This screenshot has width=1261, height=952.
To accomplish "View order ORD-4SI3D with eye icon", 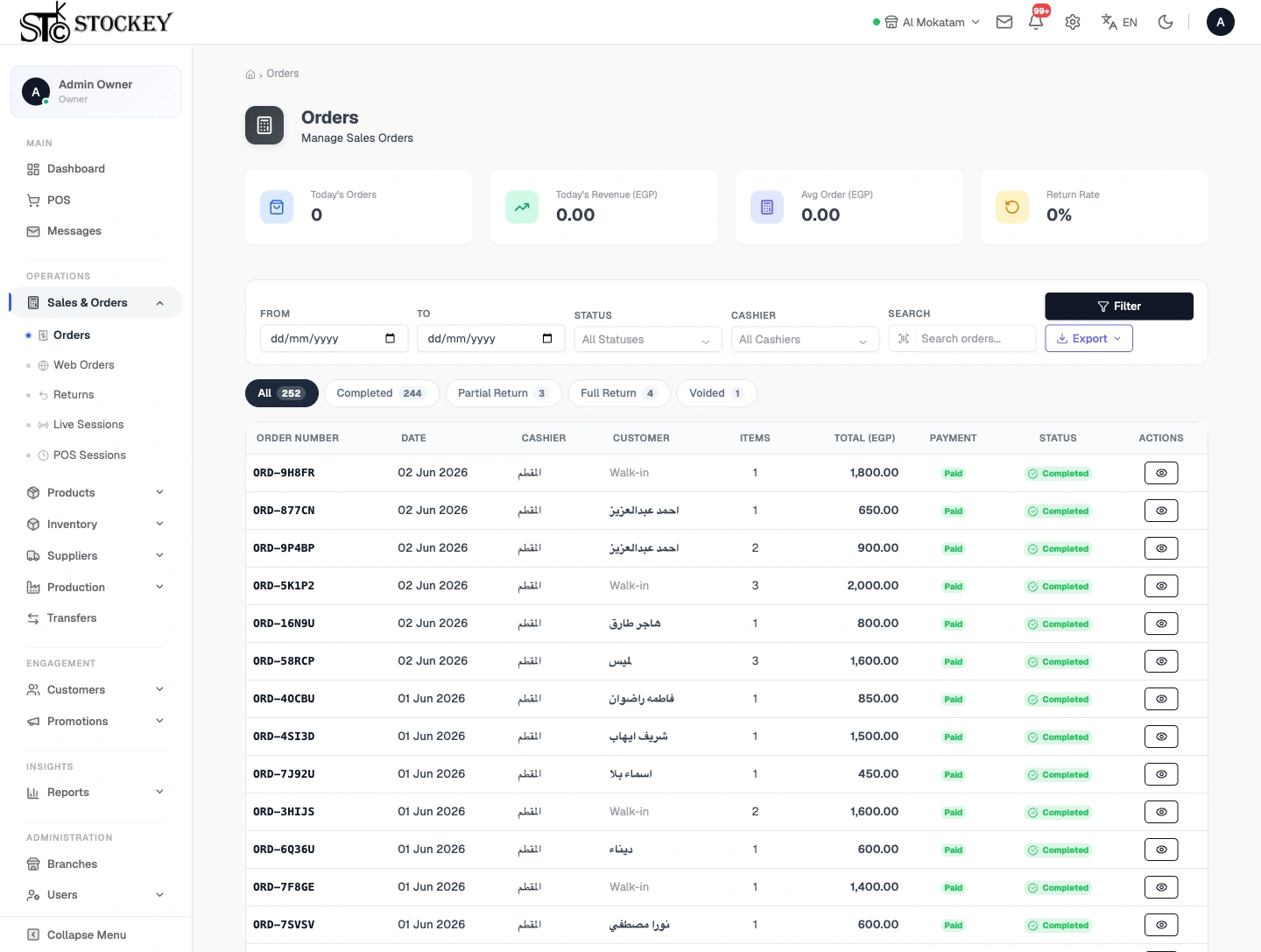I will 1161,737.
